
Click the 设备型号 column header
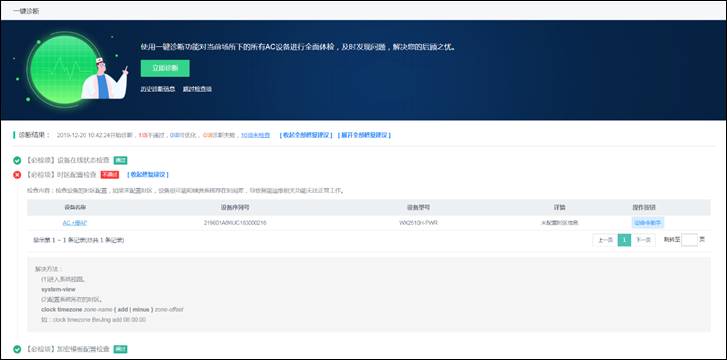click(x=419, y=207)
